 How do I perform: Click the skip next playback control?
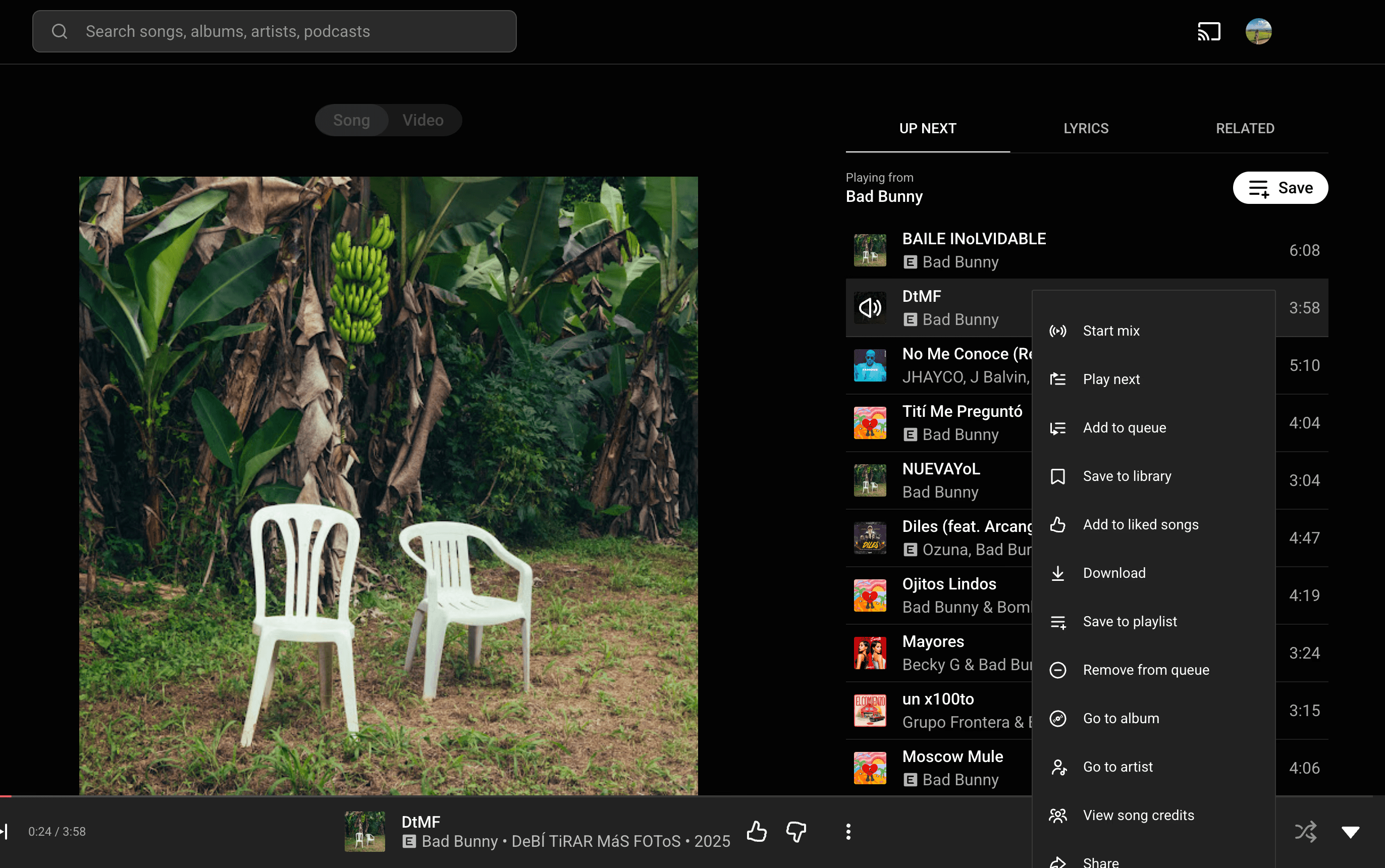coord(4,831)
